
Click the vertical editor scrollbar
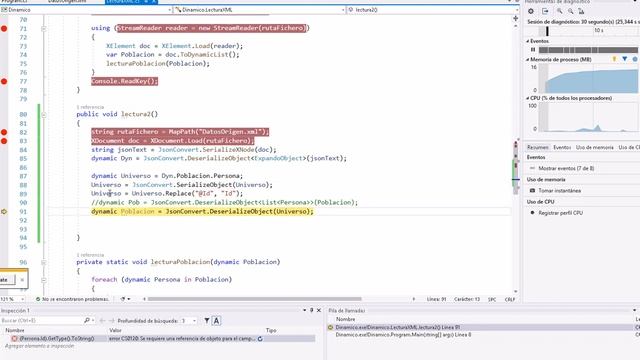coord(516,167)
